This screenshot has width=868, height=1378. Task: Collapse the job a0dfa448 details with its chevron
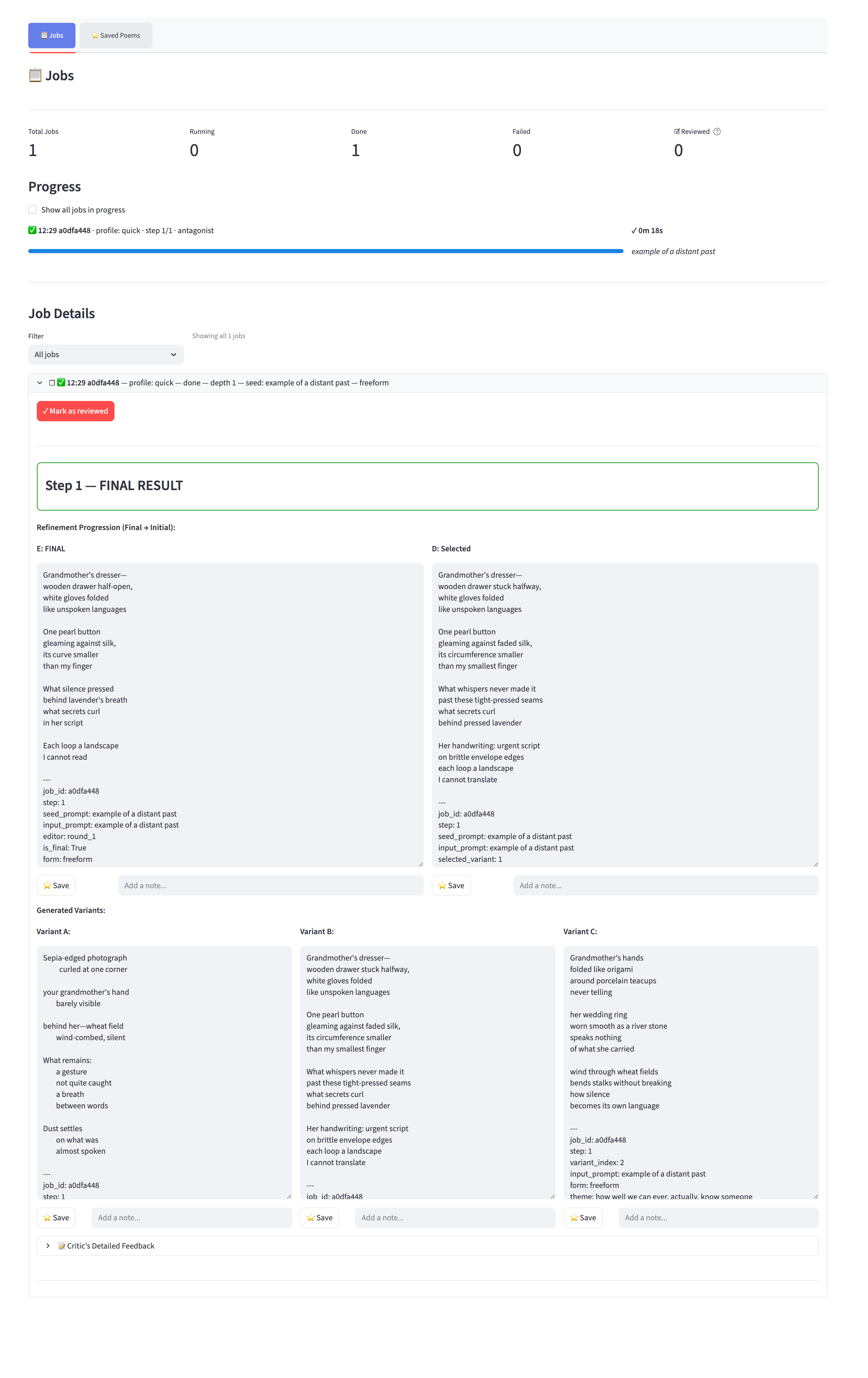(40, 382)
